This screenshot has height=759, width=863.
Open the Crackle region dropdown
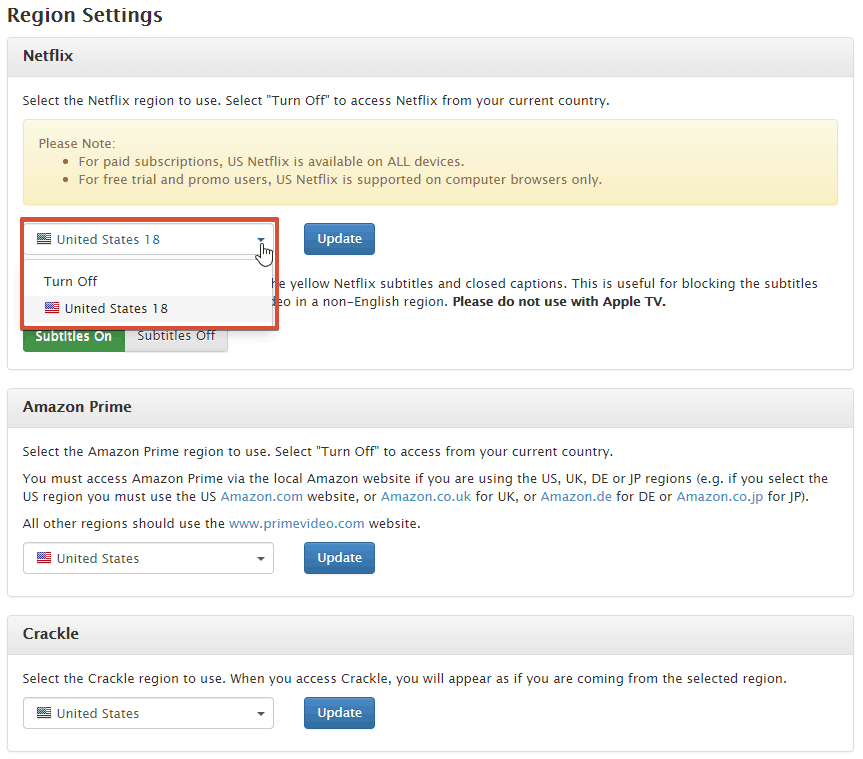point(148,713)
